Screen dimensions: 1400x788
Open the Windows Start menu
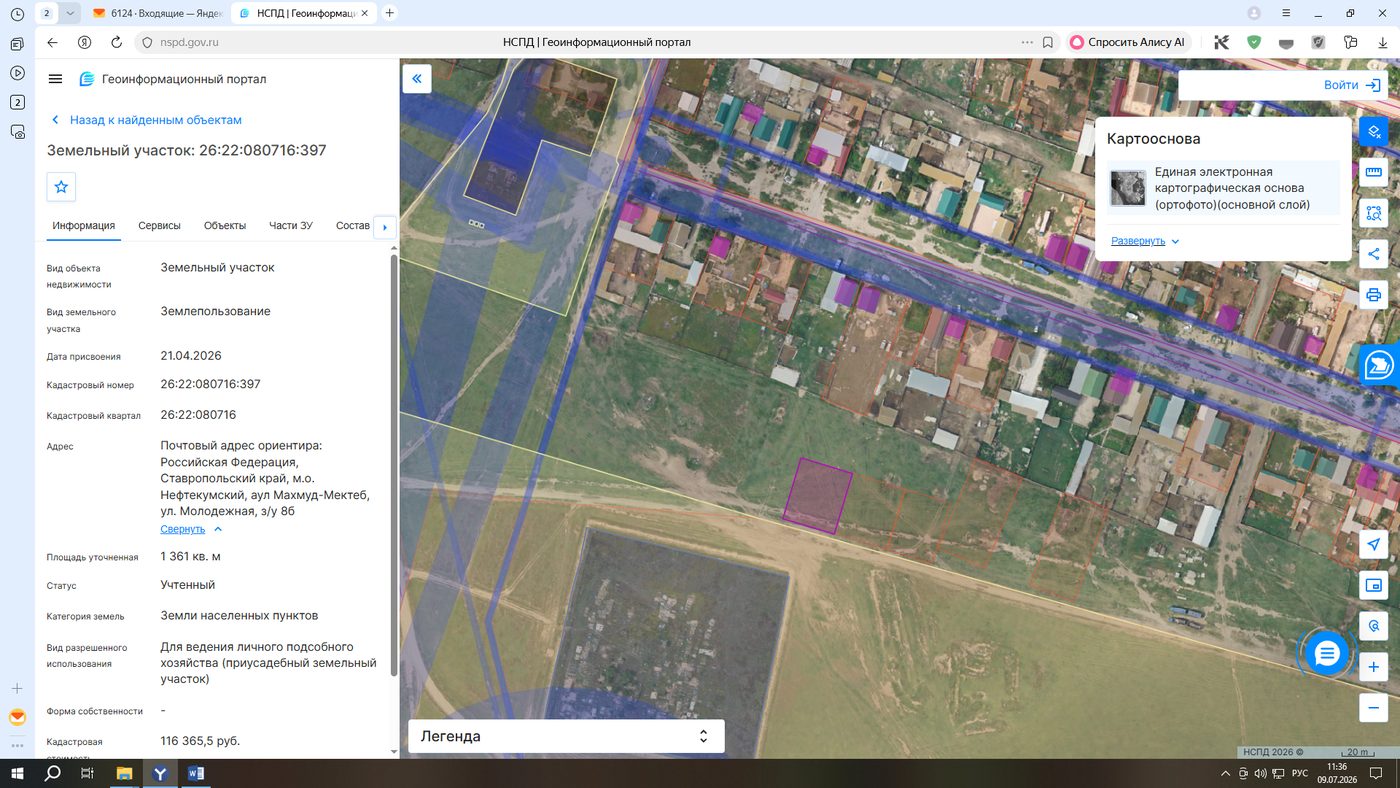tap(17, 773)
